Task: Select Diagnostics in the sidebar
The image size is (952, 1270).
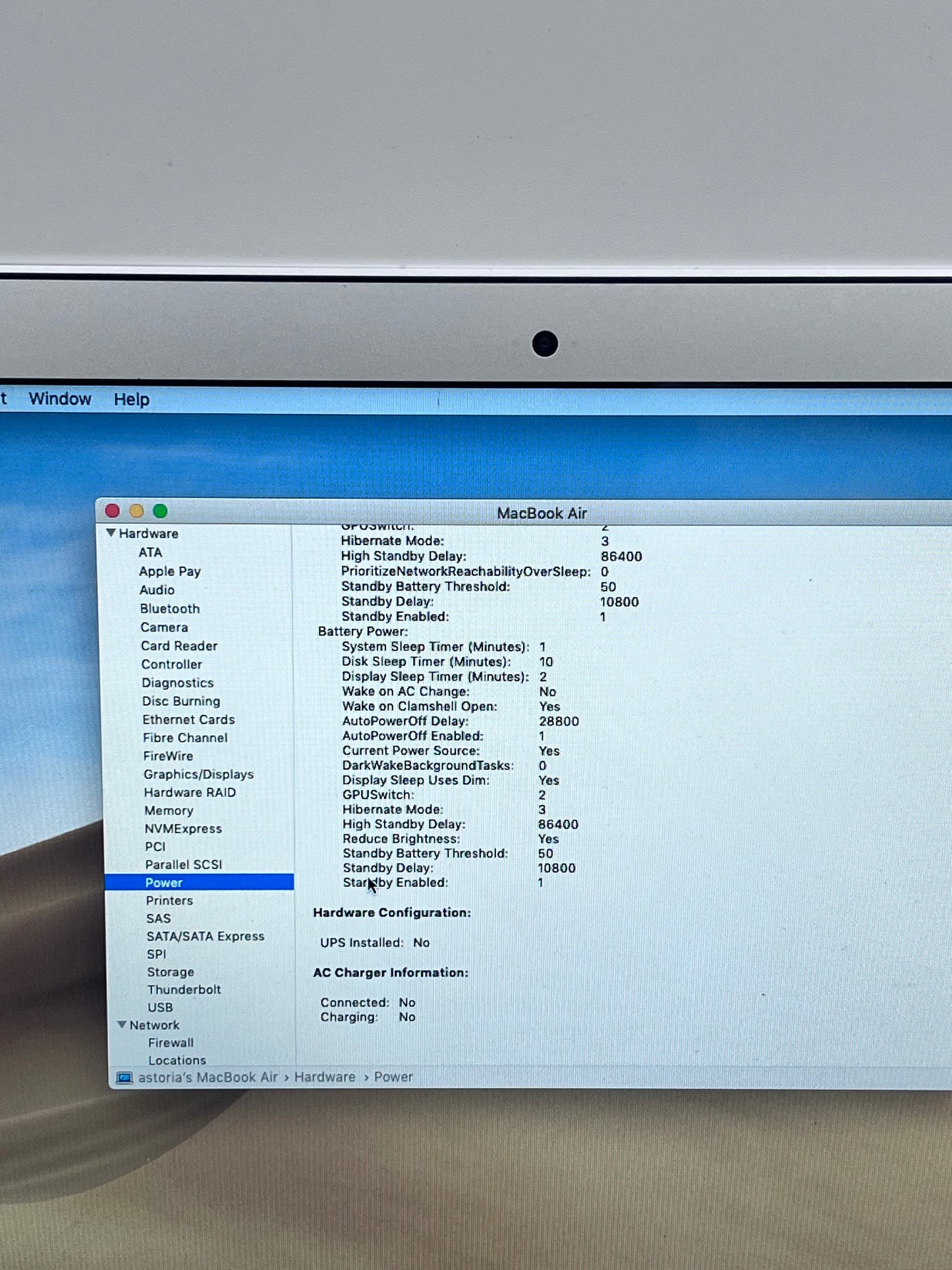Action: click(178, 683)
